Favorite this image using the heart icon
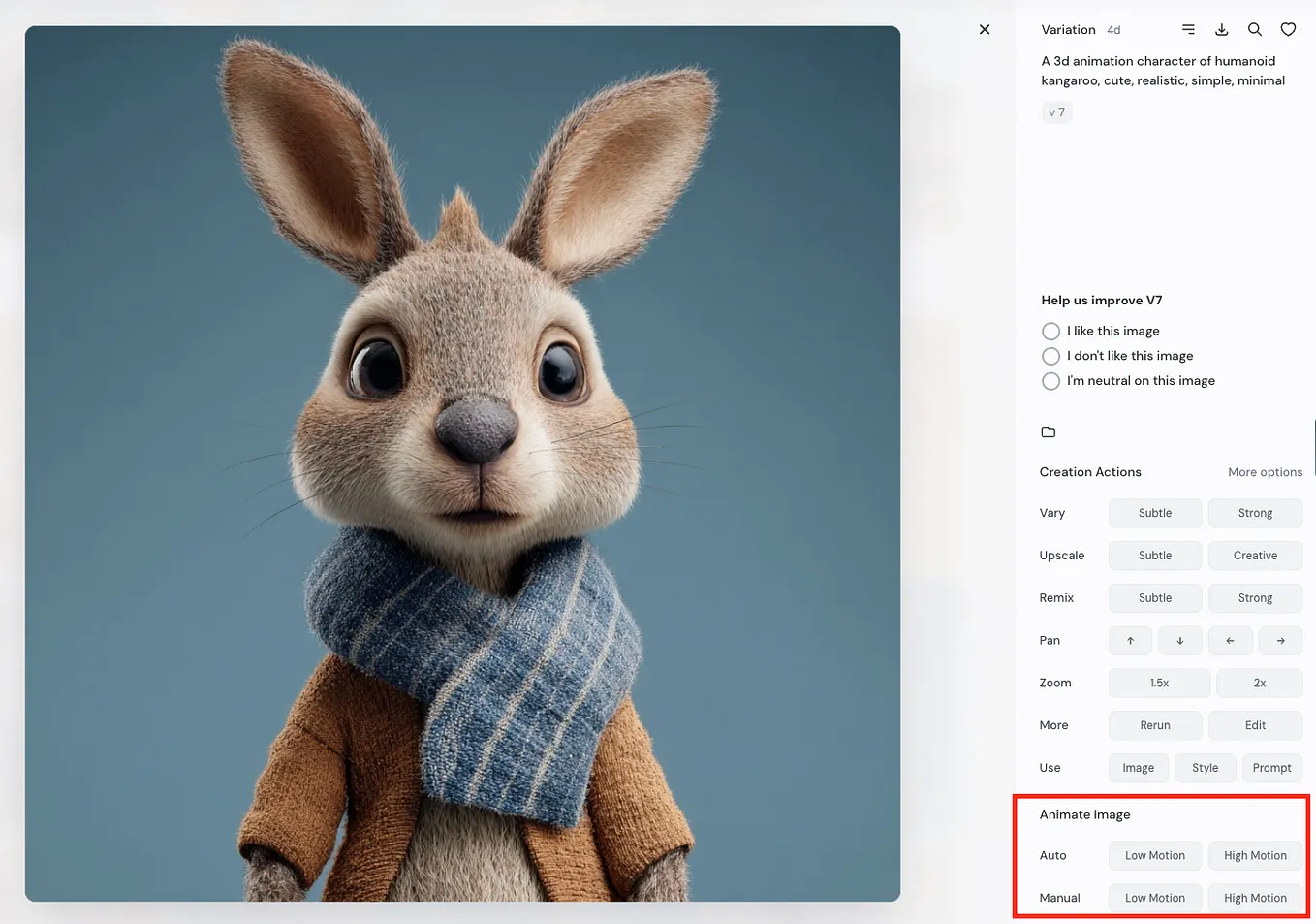 (1288, 29)
